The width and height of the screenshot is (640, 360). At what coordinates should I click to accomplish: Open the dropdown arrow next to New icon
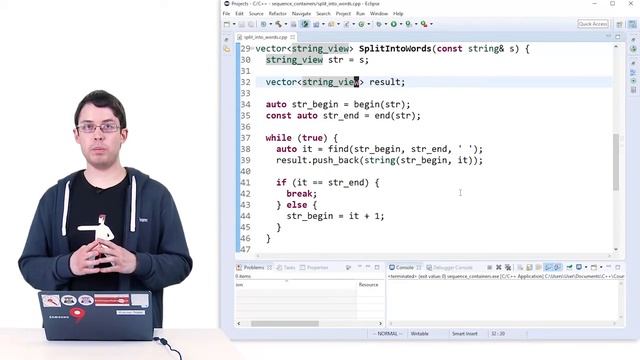click(x=234, y=24)
